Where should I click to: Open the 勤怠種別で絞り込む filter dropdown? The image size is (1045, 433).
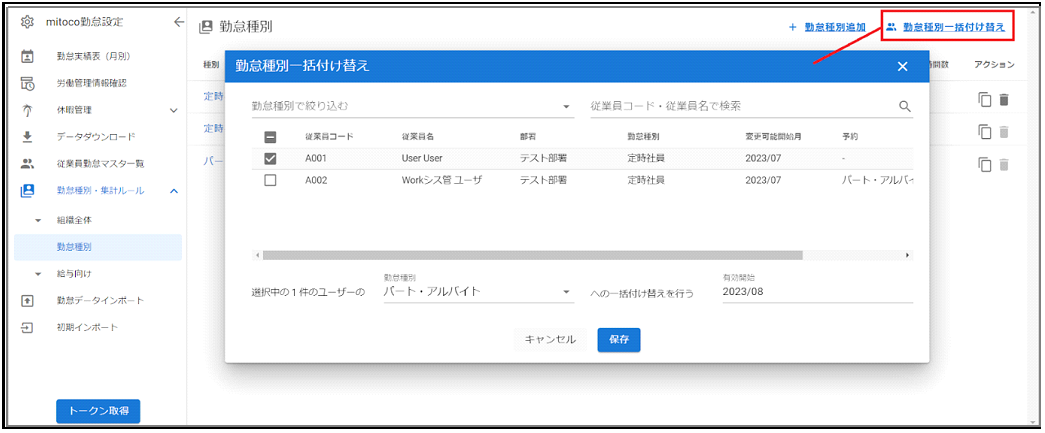(x=412, y=106)
